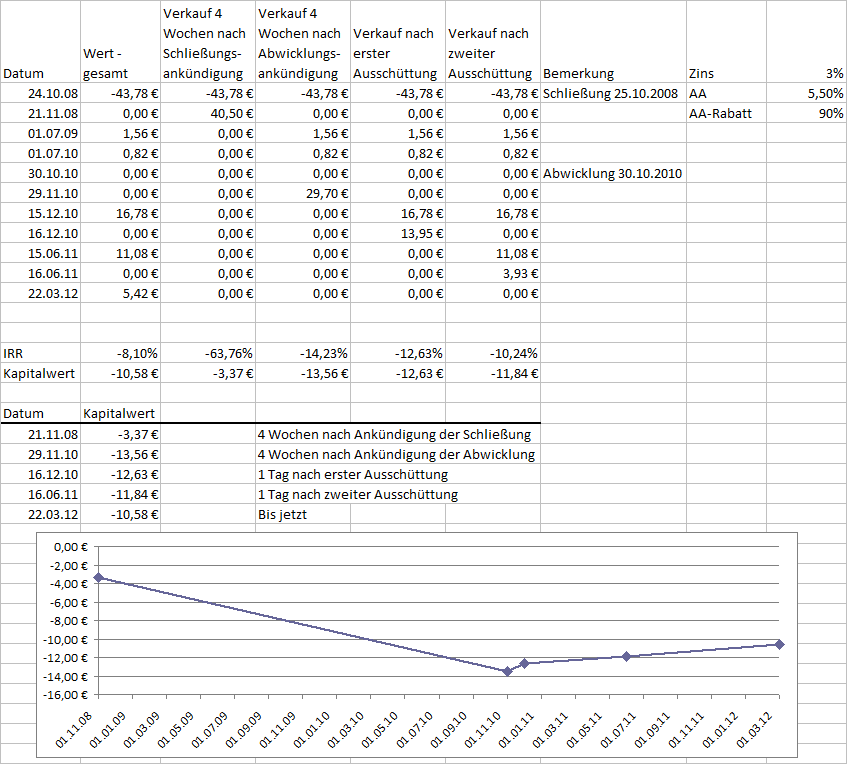Select the date cell 01.07.09

click(41, 133)
